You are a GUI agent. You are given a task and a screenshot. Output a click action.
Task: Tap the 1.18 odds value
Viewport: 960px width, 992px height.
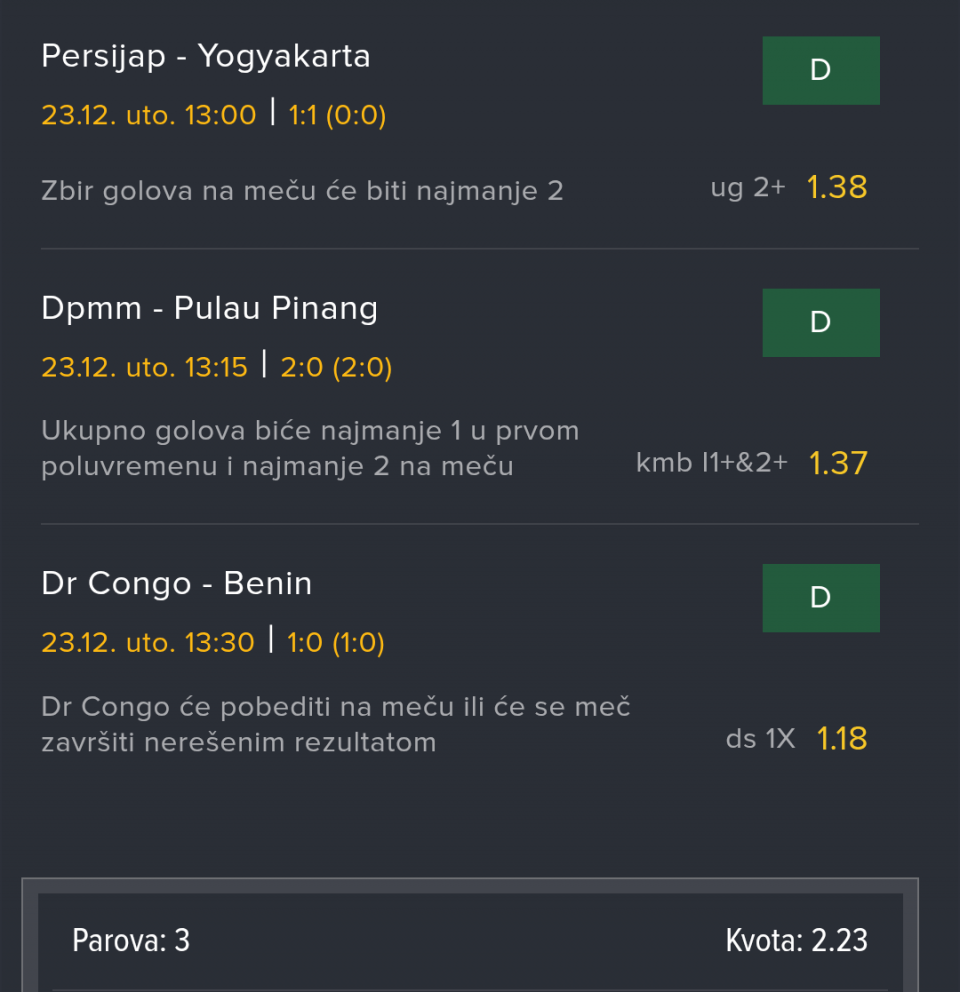click(x=841, y=739)
